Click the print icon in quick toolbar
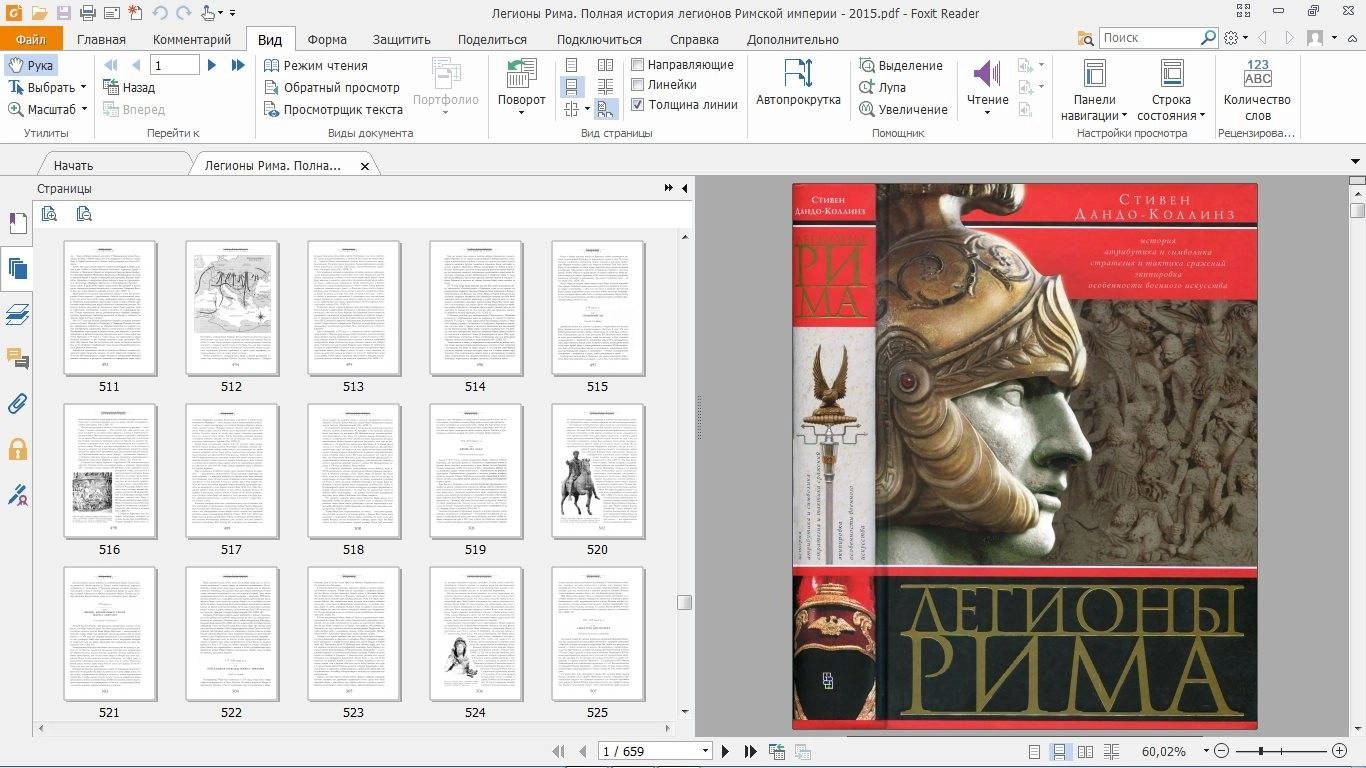 tap(88, 13)
